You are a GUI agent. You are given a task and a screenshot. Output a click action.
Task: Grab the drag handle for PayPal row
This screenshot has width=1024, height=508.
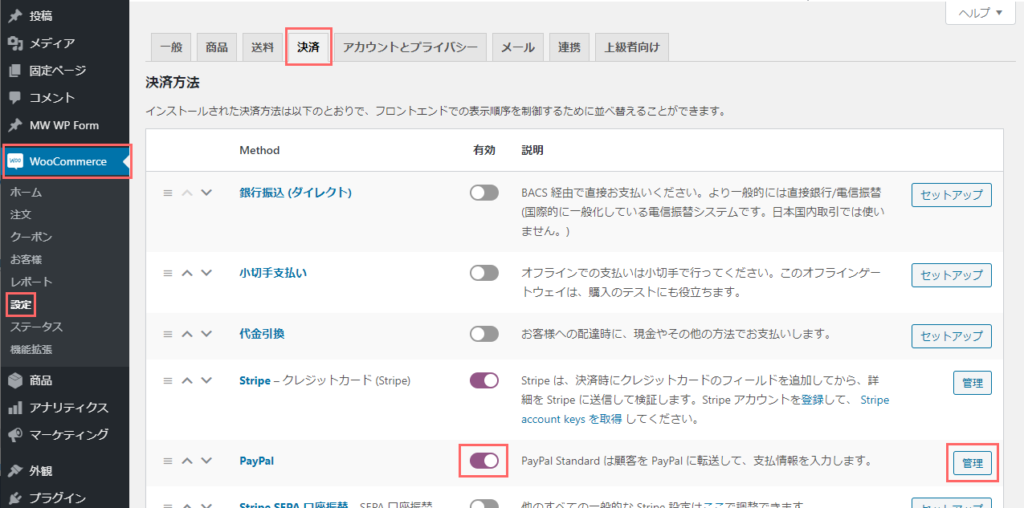click(x=168, y=460)
